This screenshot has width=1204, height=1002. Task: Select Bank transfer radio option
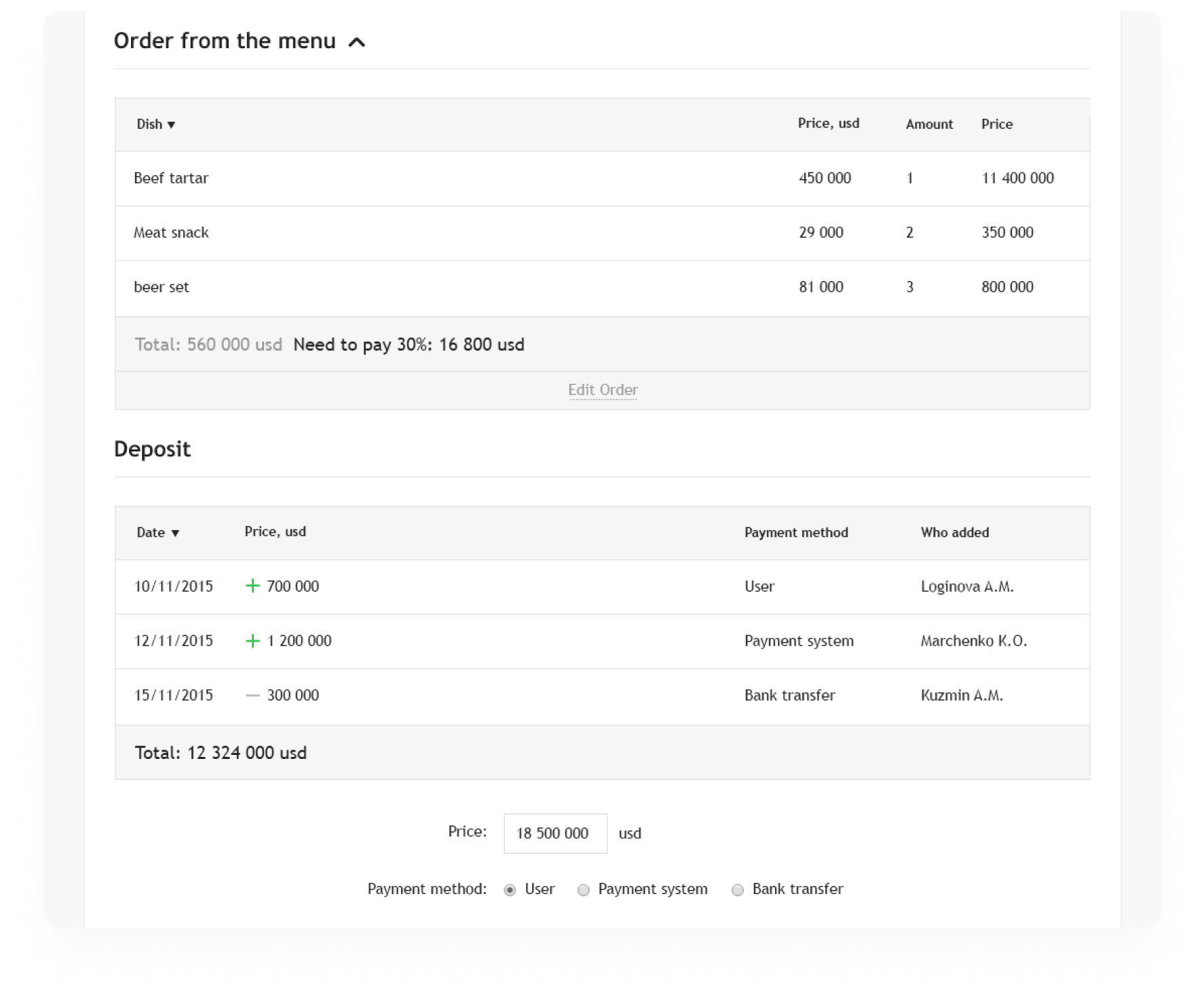(x=738, y=890)
